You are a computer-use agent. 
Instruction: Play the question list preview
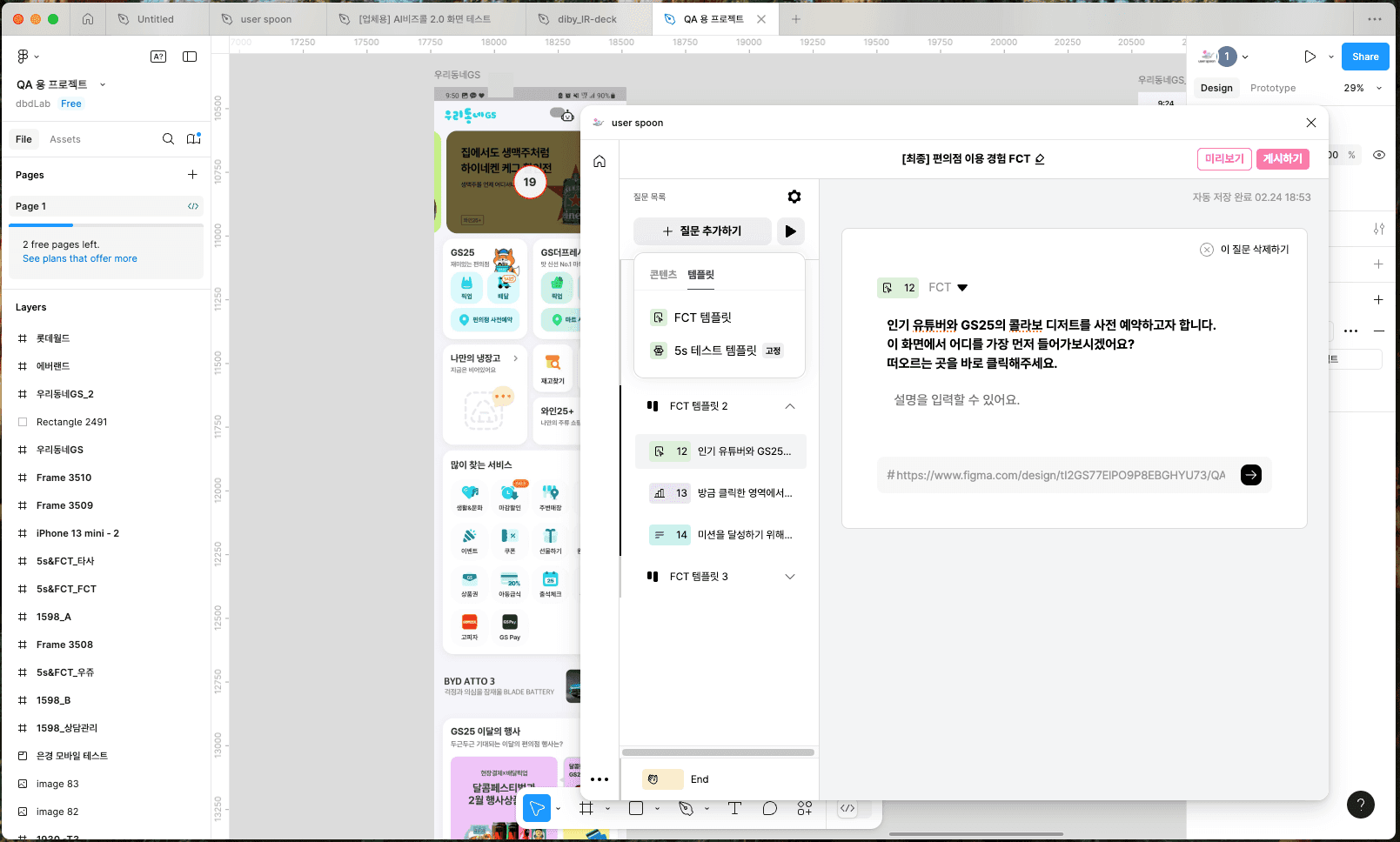(x=790, y=231)
